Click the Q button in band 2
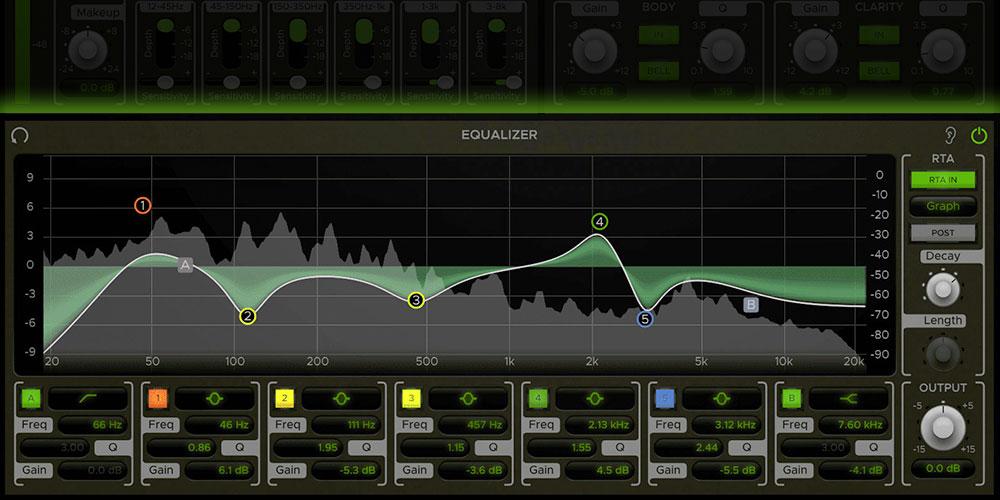Image resolution: width=1000 pixels, height=500 pixels. (367, 448)
